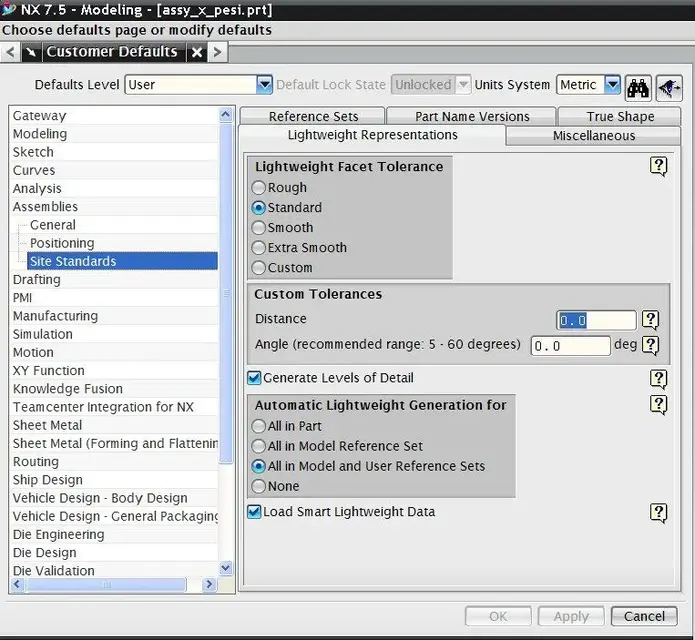Switch to the True Shape tab
695x640 pixels.
click(620, 116)
